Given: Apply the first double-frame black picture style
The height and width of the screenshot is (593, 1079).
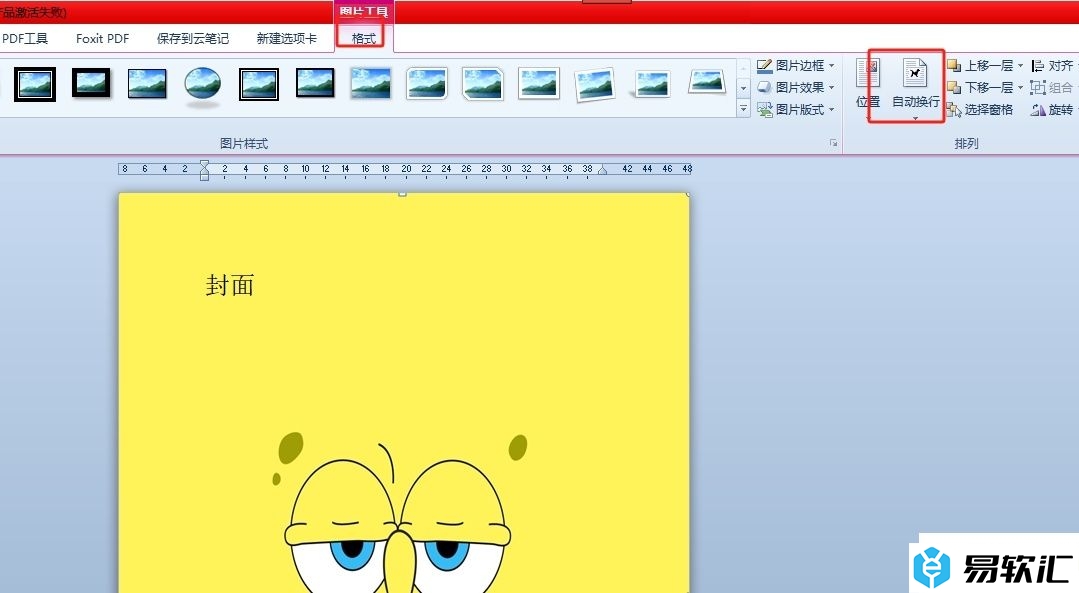Looking at the screenshot, I should (35, 85).
